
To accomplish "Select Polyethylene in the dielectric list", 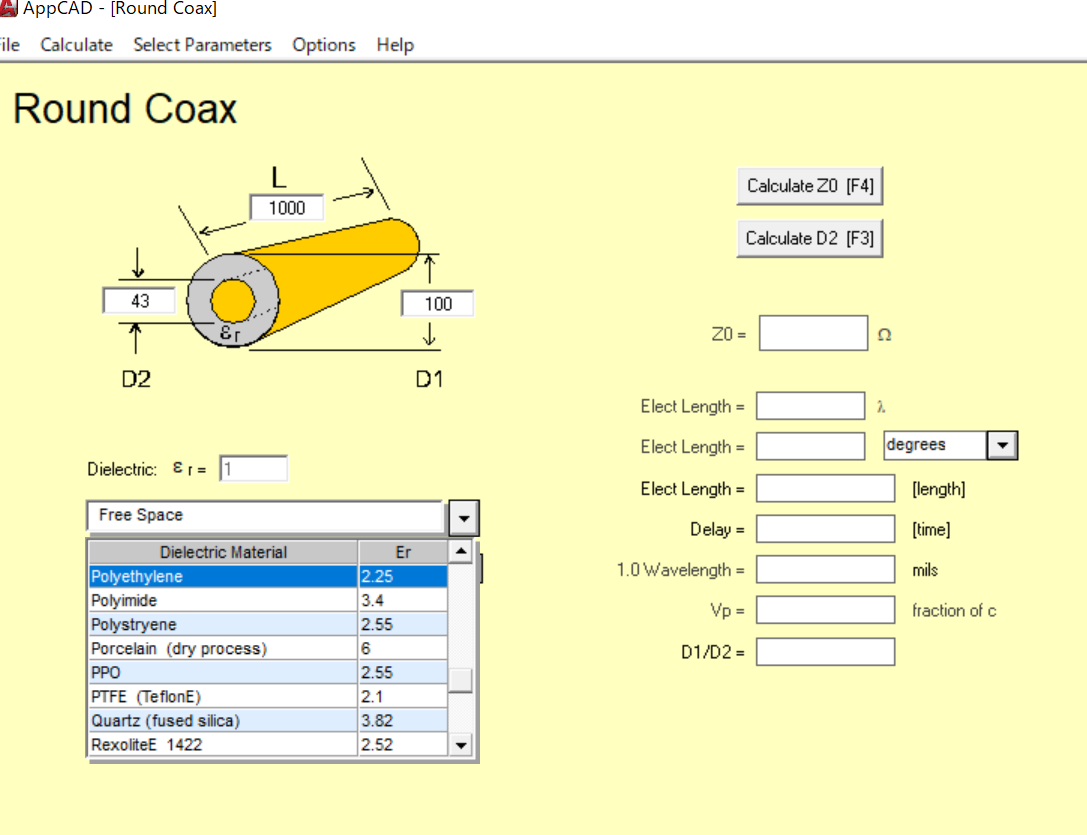I will tap(268, 576).
